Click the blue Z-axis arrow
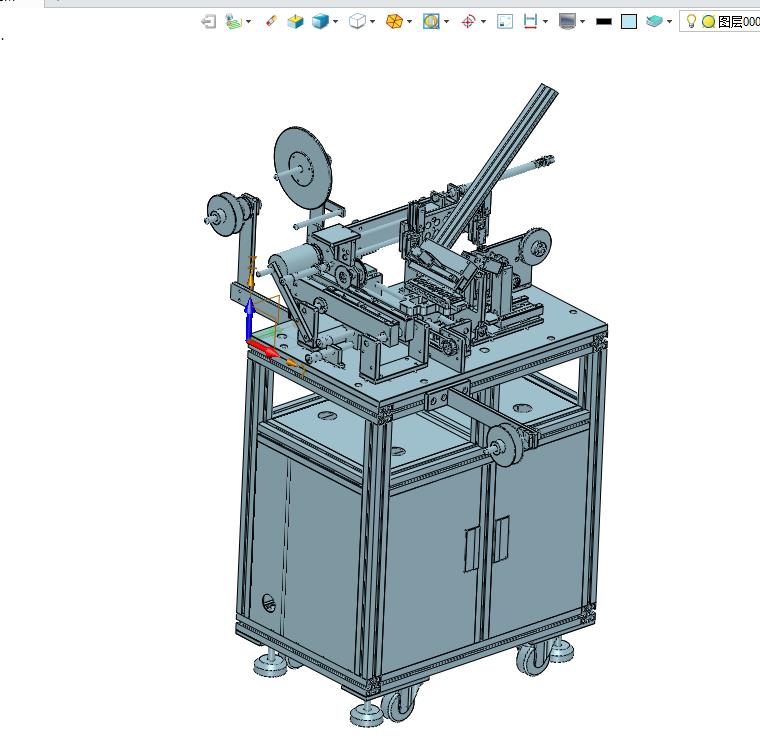Image resolution: width=760 pixels, height=740 pixels. pos(249,317)
